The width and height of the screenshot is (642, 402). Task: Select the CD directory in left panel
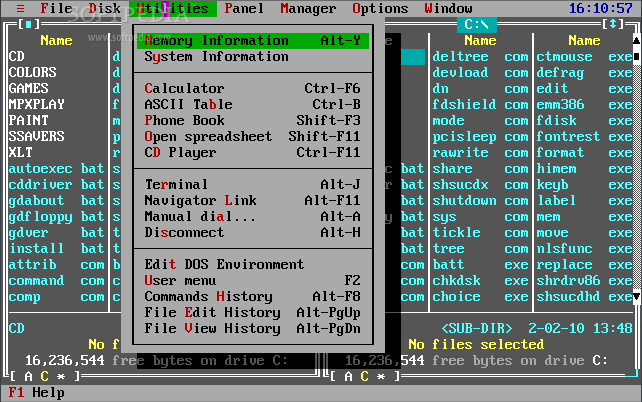16,56
